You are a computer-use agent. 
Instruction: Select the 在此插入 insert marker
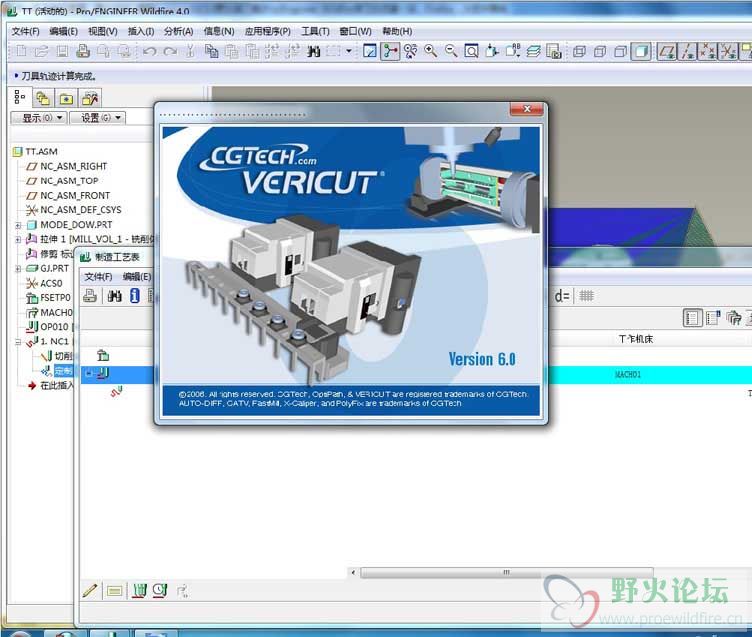click(x=57, y=386)
